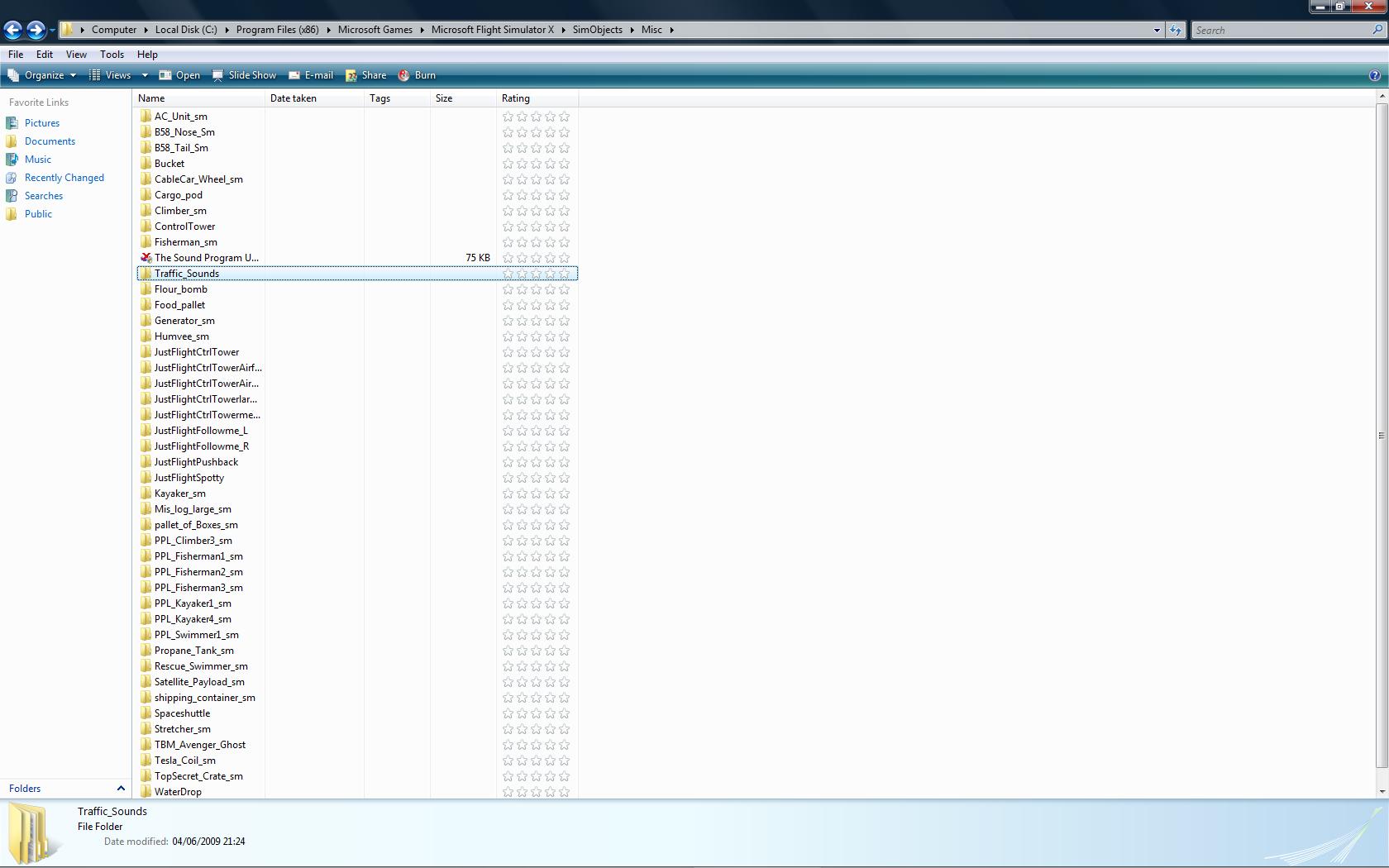Set first star rating for ControlTower
The height and width of the screenshot is (868, 1389).
point(508,227)
